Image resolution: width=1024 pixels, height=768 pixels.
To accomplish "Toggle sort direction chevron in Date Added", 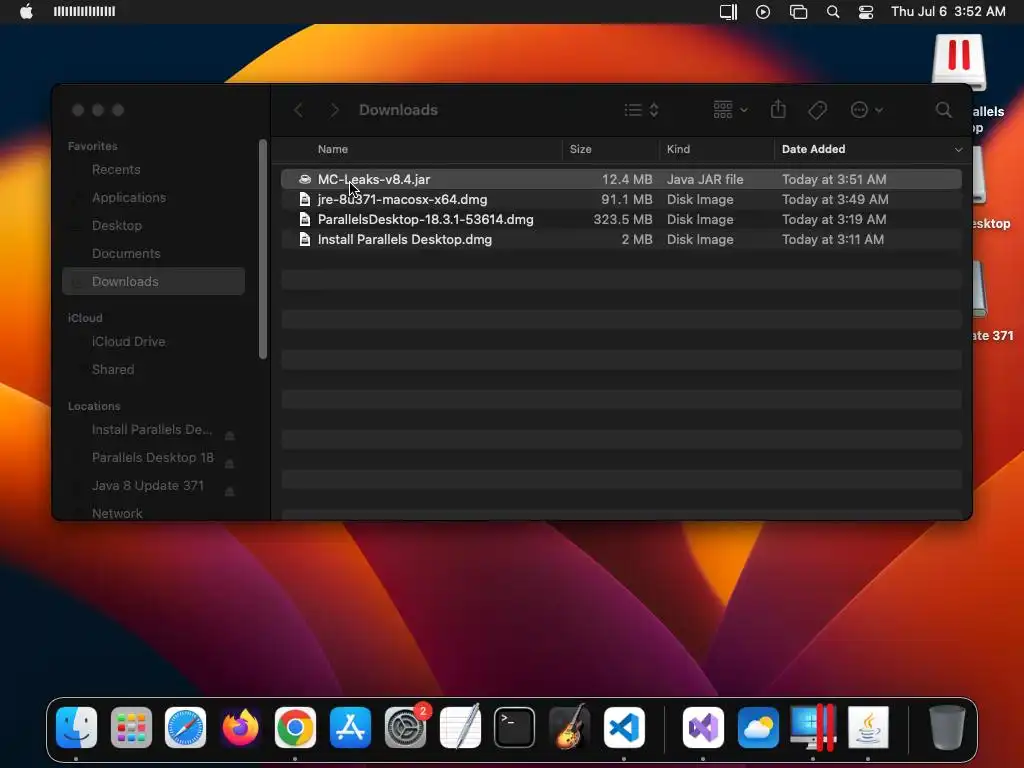I will tap(958, 150).
